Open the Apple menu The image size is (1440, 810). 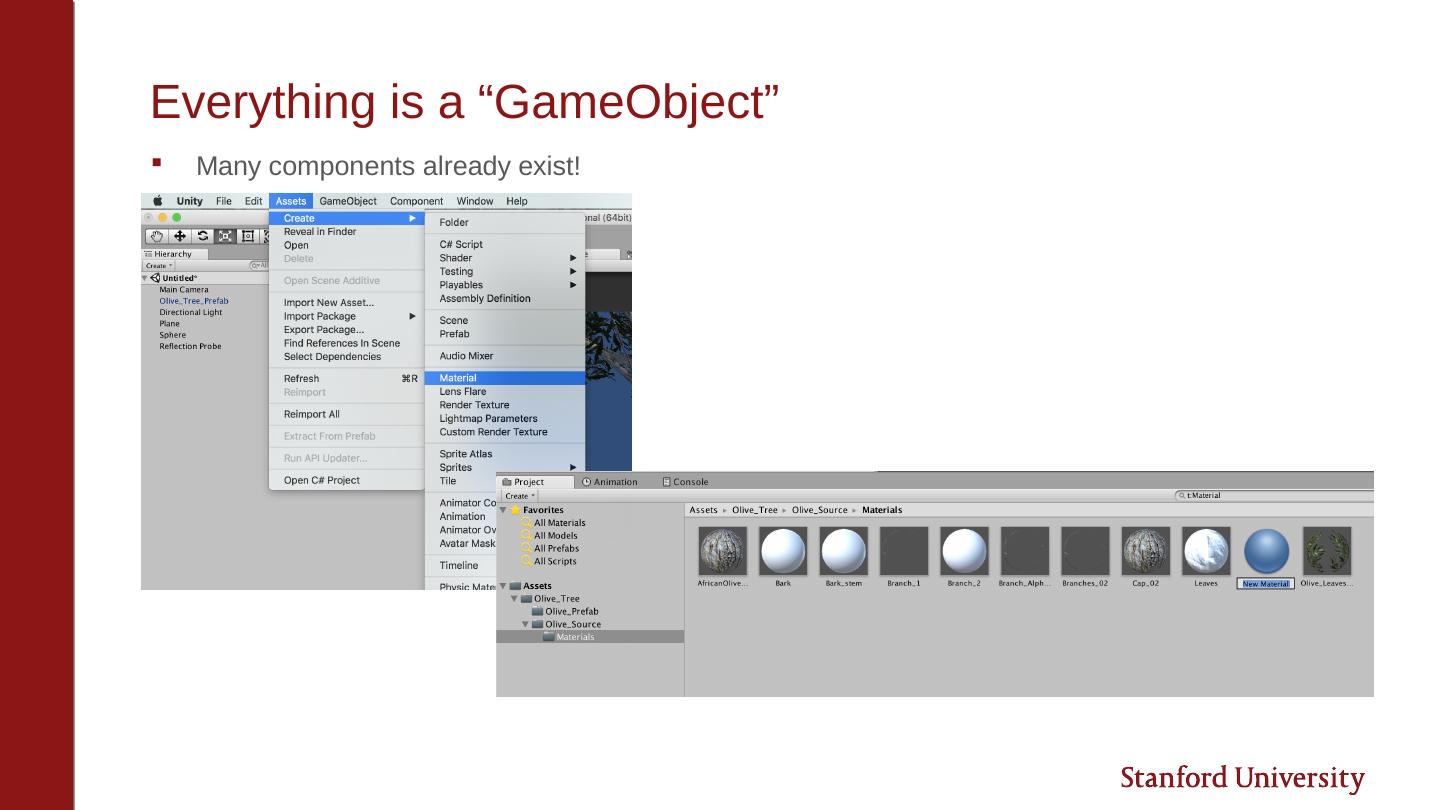point(158,201)
